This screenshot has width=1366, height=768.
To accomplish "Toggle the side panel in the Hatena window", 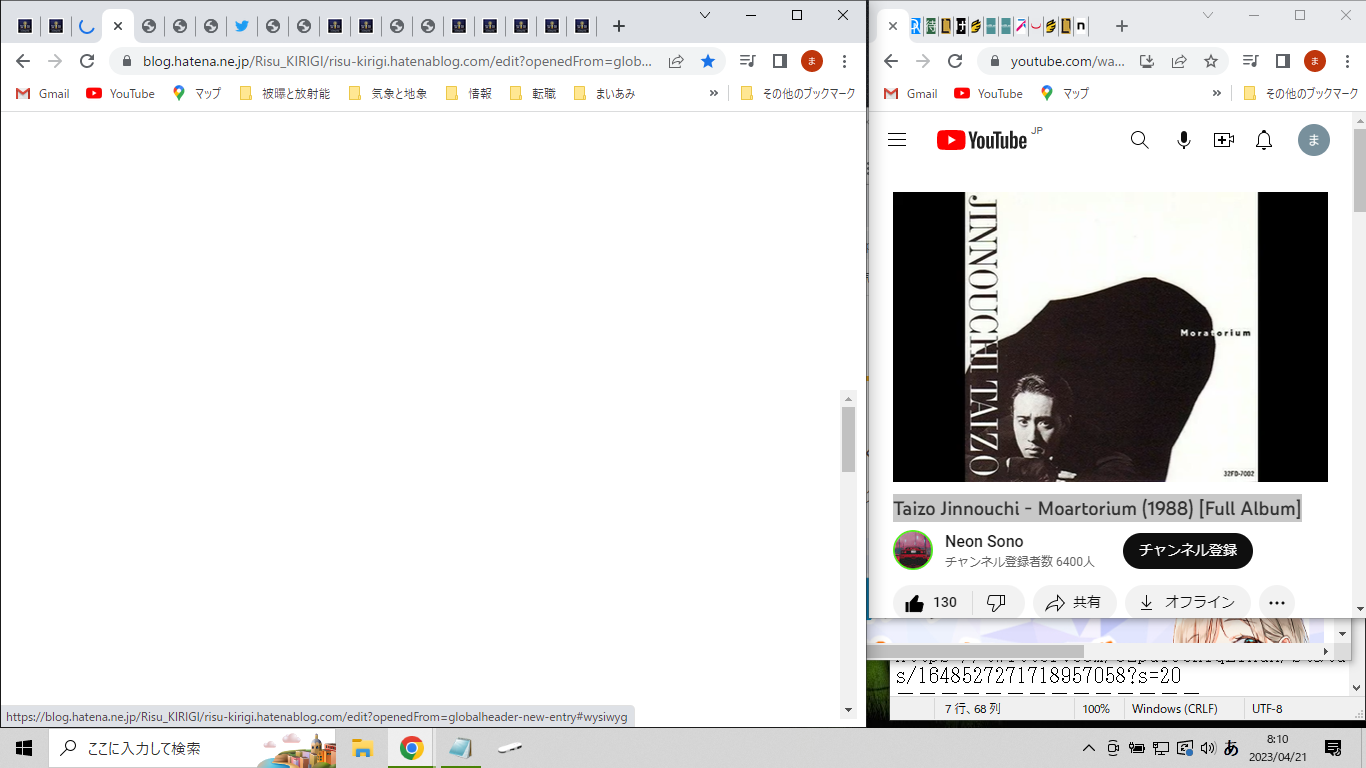I will 779,61.
